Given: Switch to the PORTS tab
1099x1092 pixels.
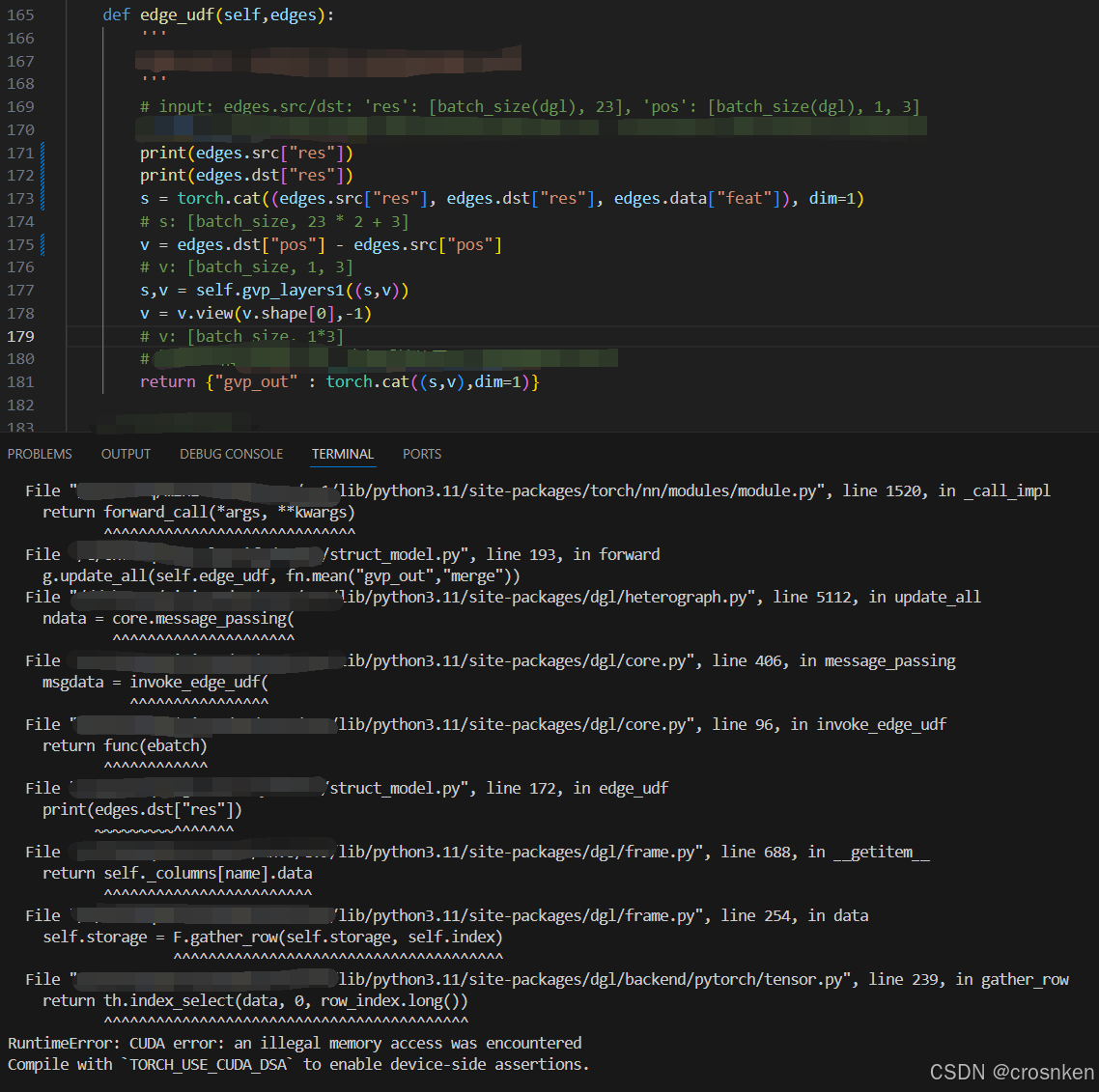Looking at the screenshot, I should 422,454.
